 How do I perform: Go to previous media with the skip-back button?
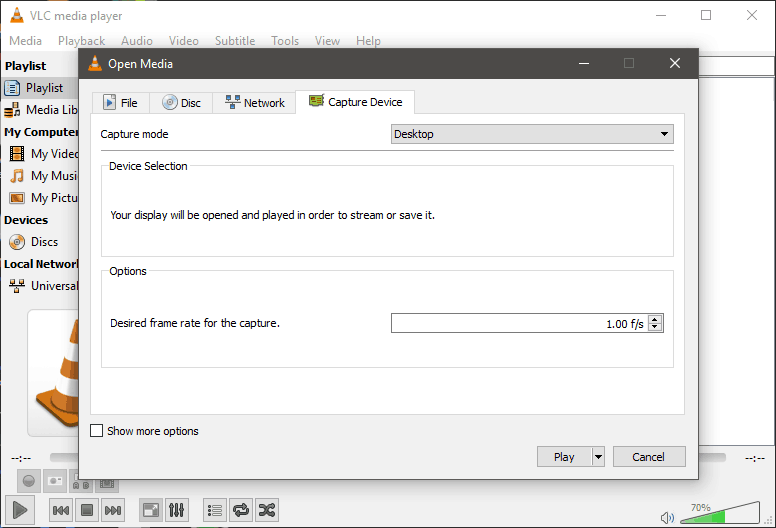[x=61, y=510]
